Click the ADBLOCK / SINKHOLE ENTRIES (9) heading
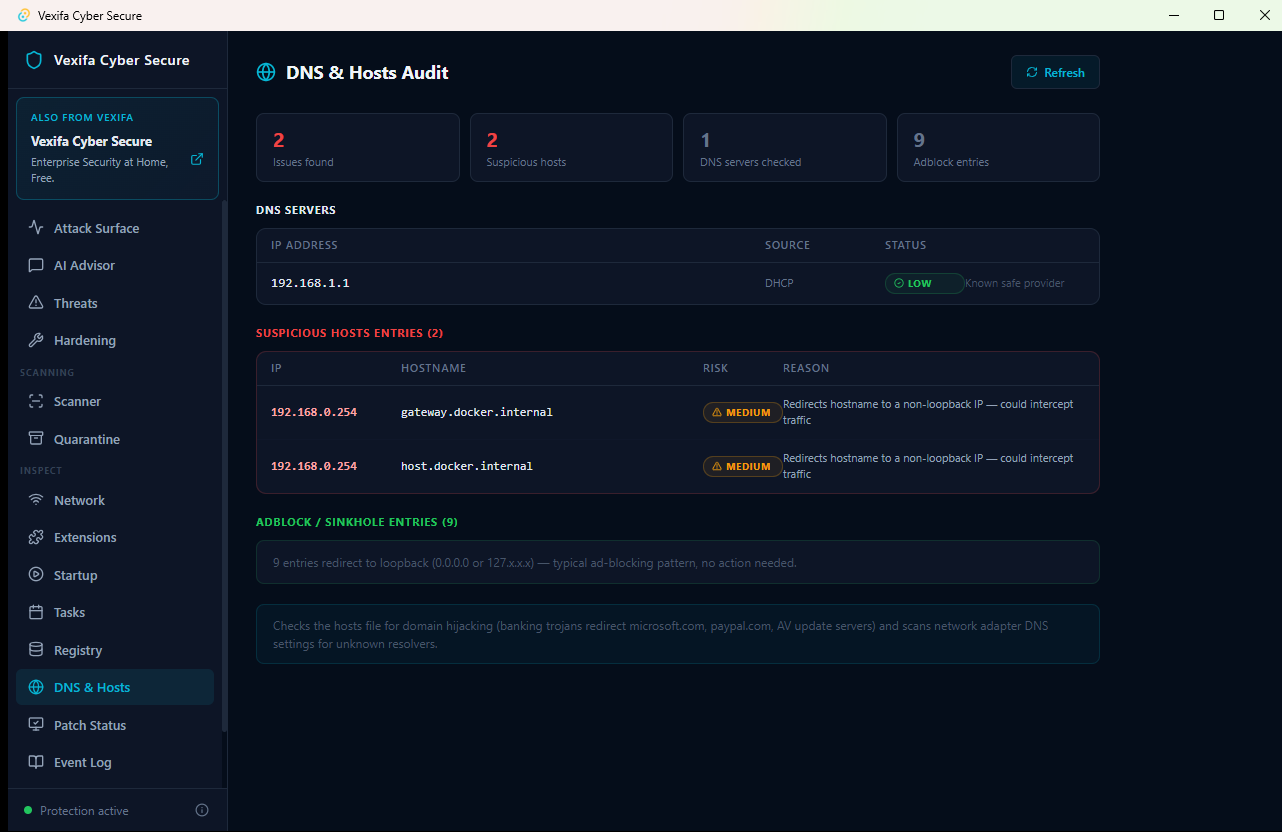 click(x=357, y=522)
